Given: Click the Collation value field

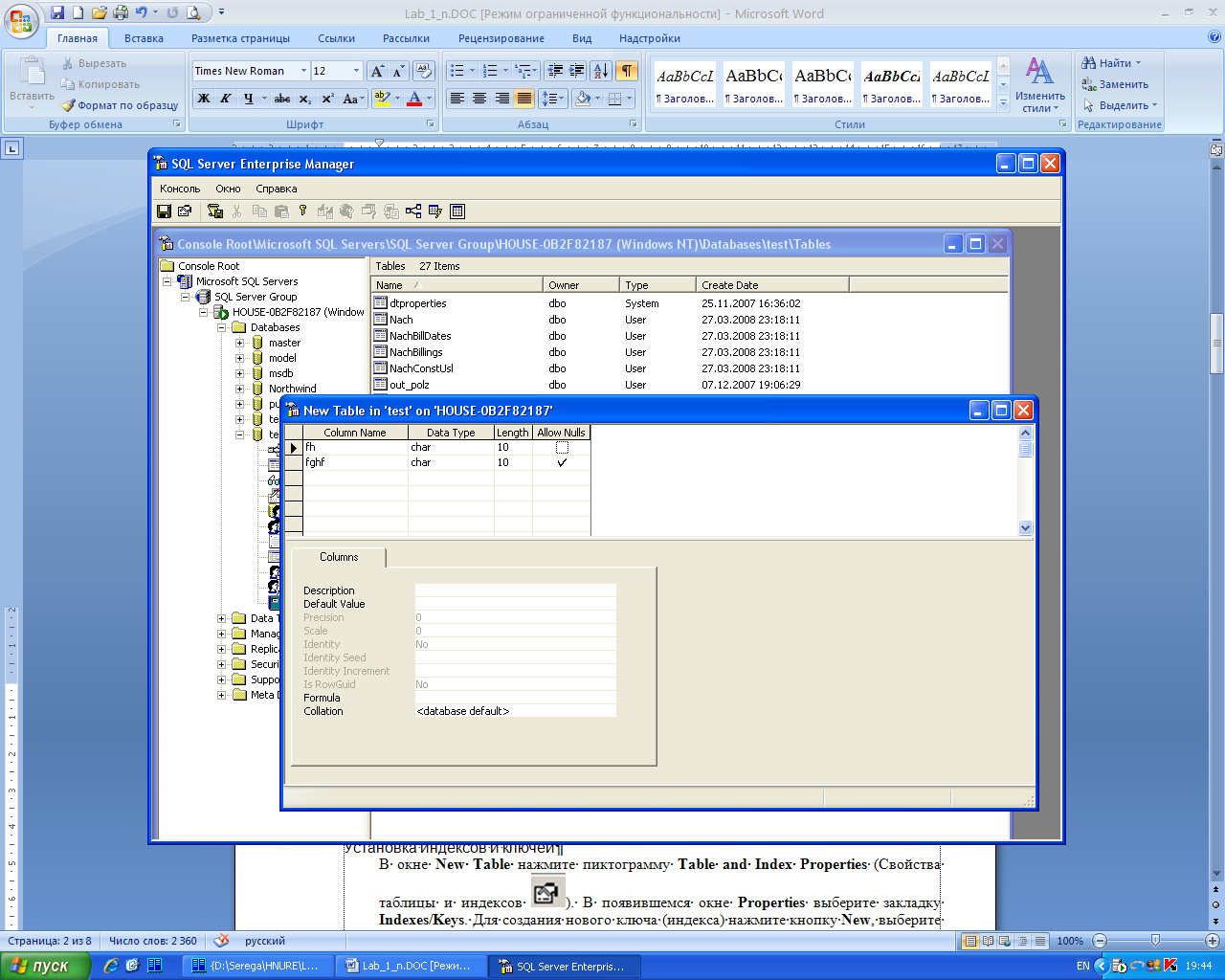Looking at the screenshot, I should [516, 711].
